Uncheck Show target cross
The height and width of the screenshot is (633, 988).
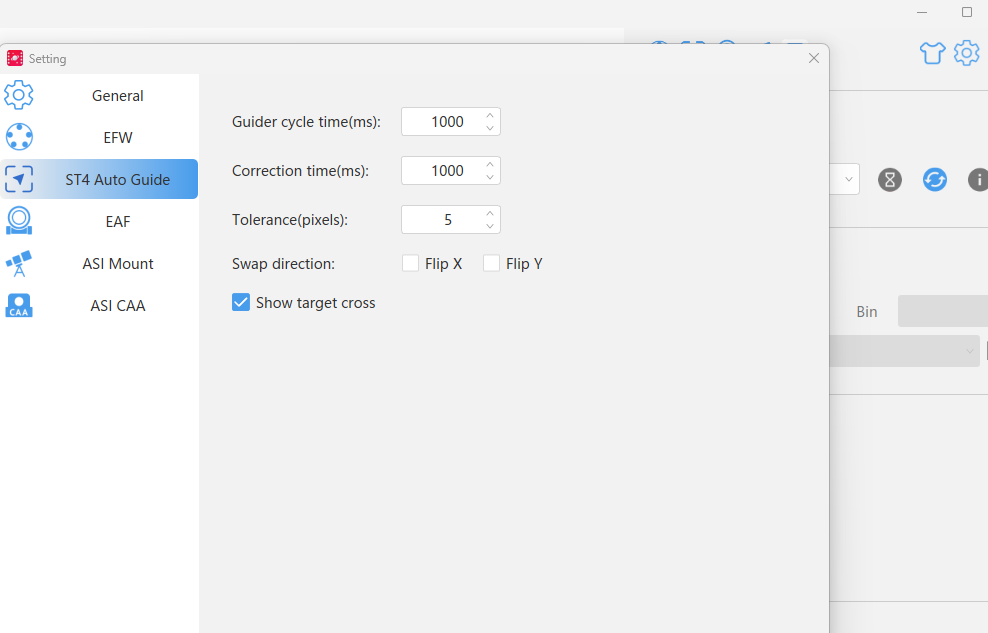241,303
